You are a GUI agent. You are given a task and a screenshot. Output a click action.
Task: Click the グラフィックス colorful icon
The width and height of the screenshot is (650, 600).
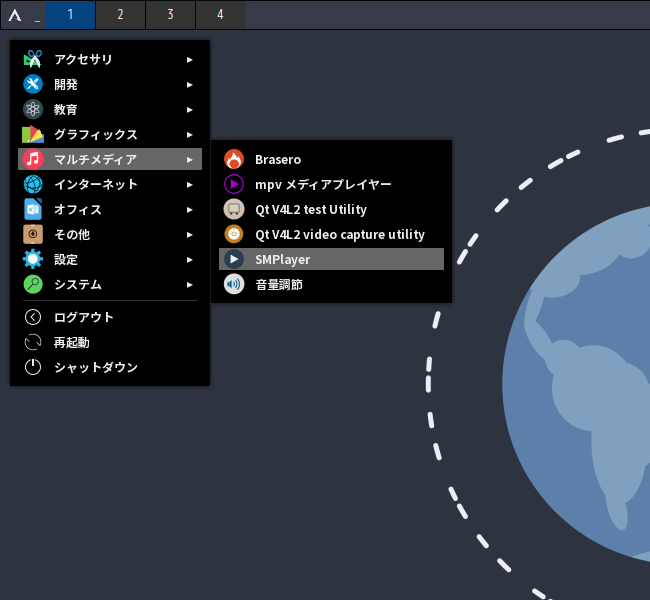coord(33,134)
